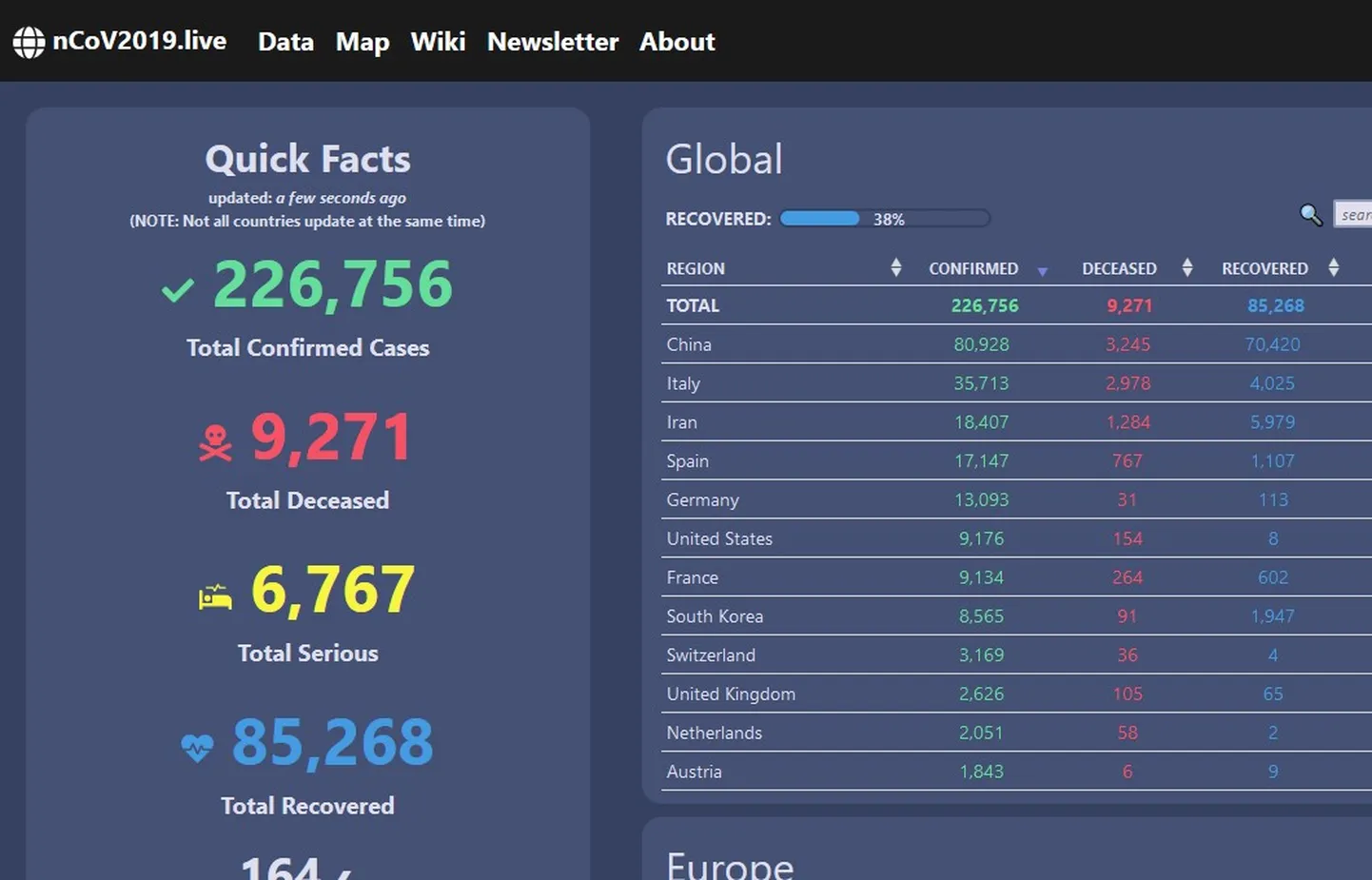Open the About page
Screen dimensions: 1372x880
[x=676, y=42]
